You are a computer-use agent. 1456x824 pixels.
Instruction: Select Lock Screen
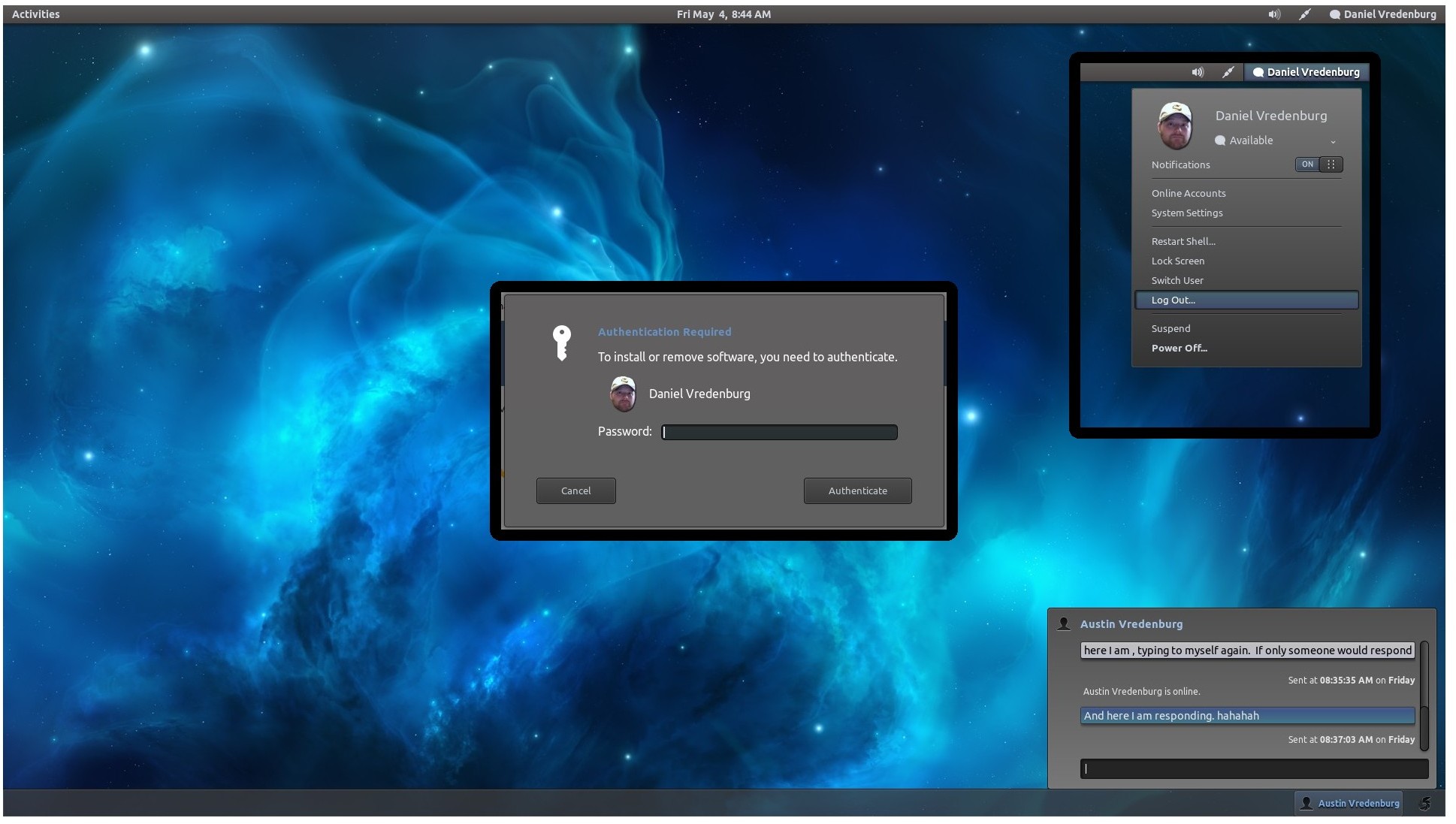coord(1177,261)
